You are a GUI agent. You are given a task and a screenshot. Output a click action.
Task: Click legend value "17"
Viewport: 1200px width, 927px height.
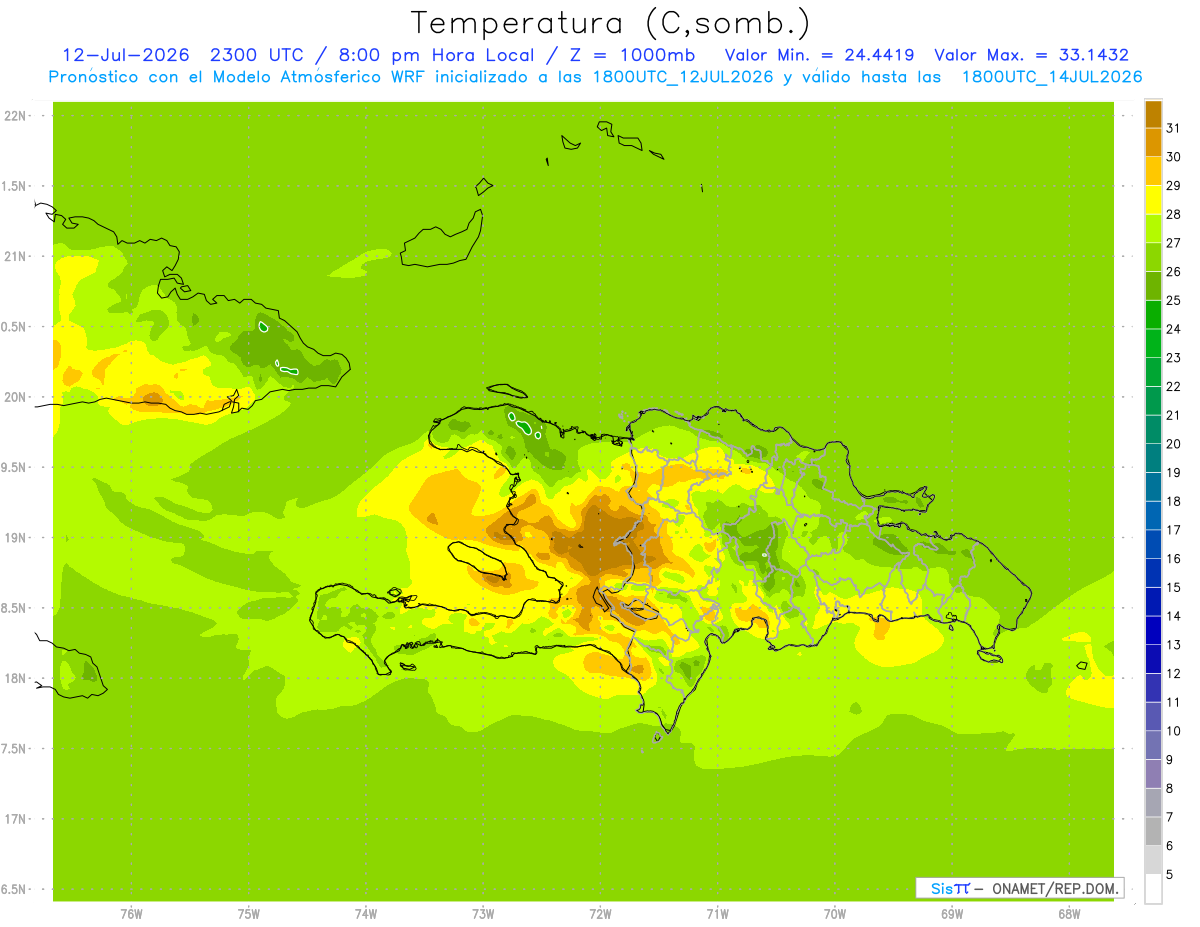[1174, 530]
